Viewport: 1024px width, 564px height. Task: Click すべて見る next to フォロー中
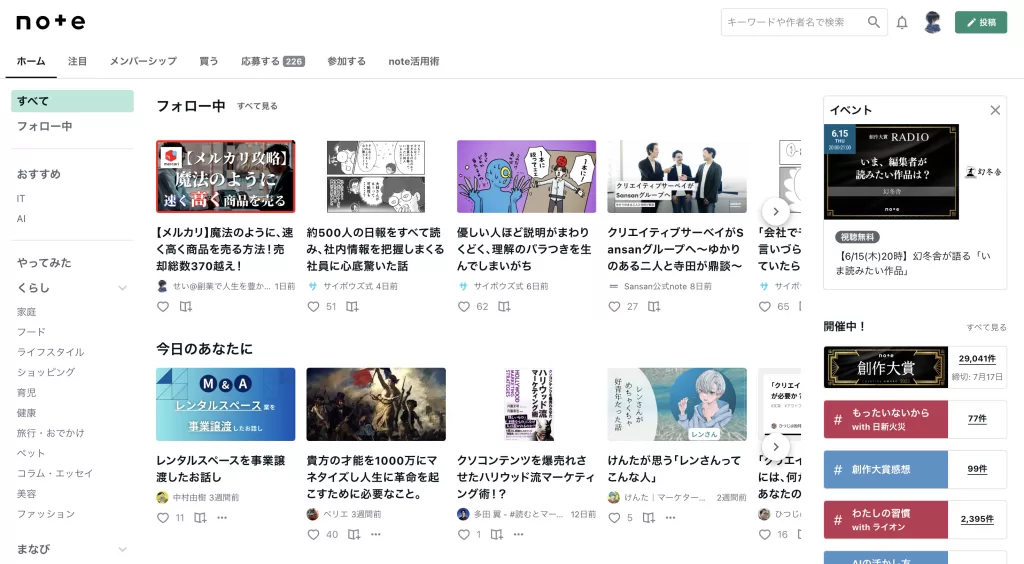click(x=257, y=106)
